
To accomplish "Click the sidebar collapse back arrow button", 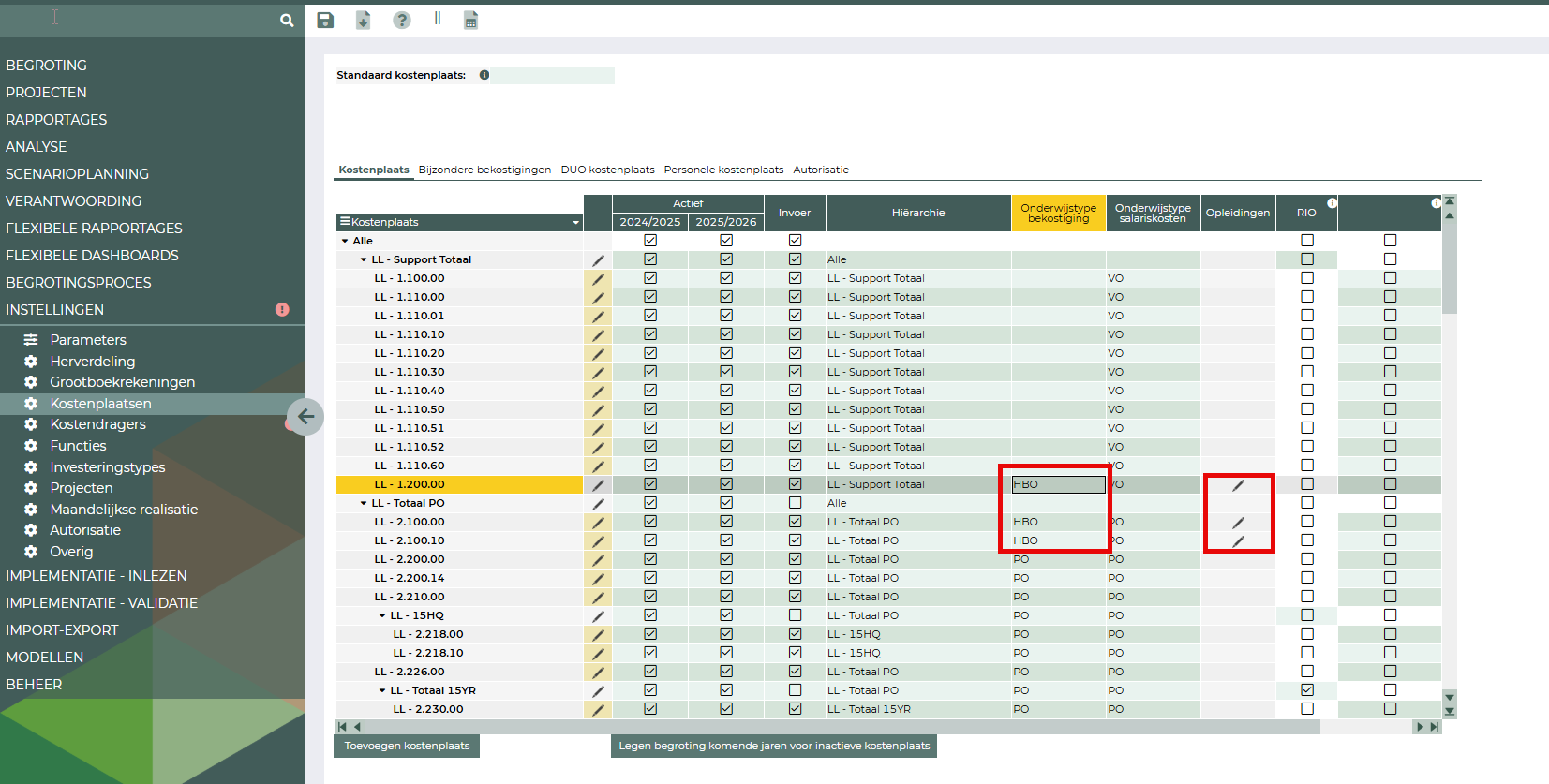I will click(x=305, y=417).
